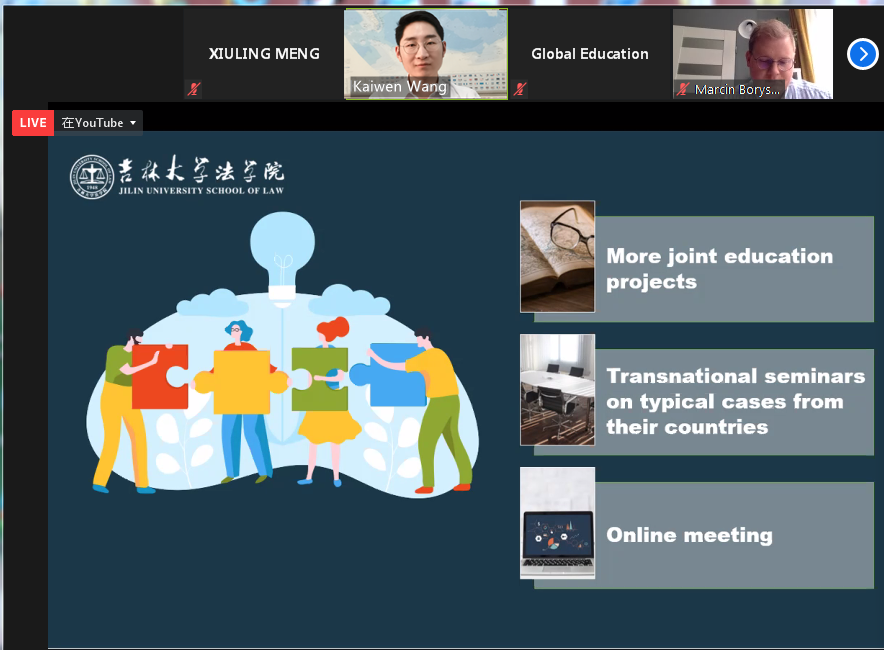Click the 'Transnational seminars' text box

click(735, 402)
